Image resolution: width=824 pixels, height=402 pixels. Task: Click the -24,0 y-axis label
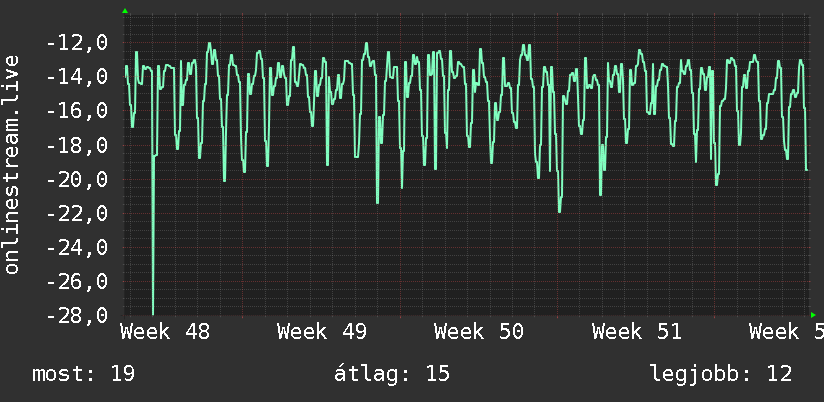[x=77, y=248]
